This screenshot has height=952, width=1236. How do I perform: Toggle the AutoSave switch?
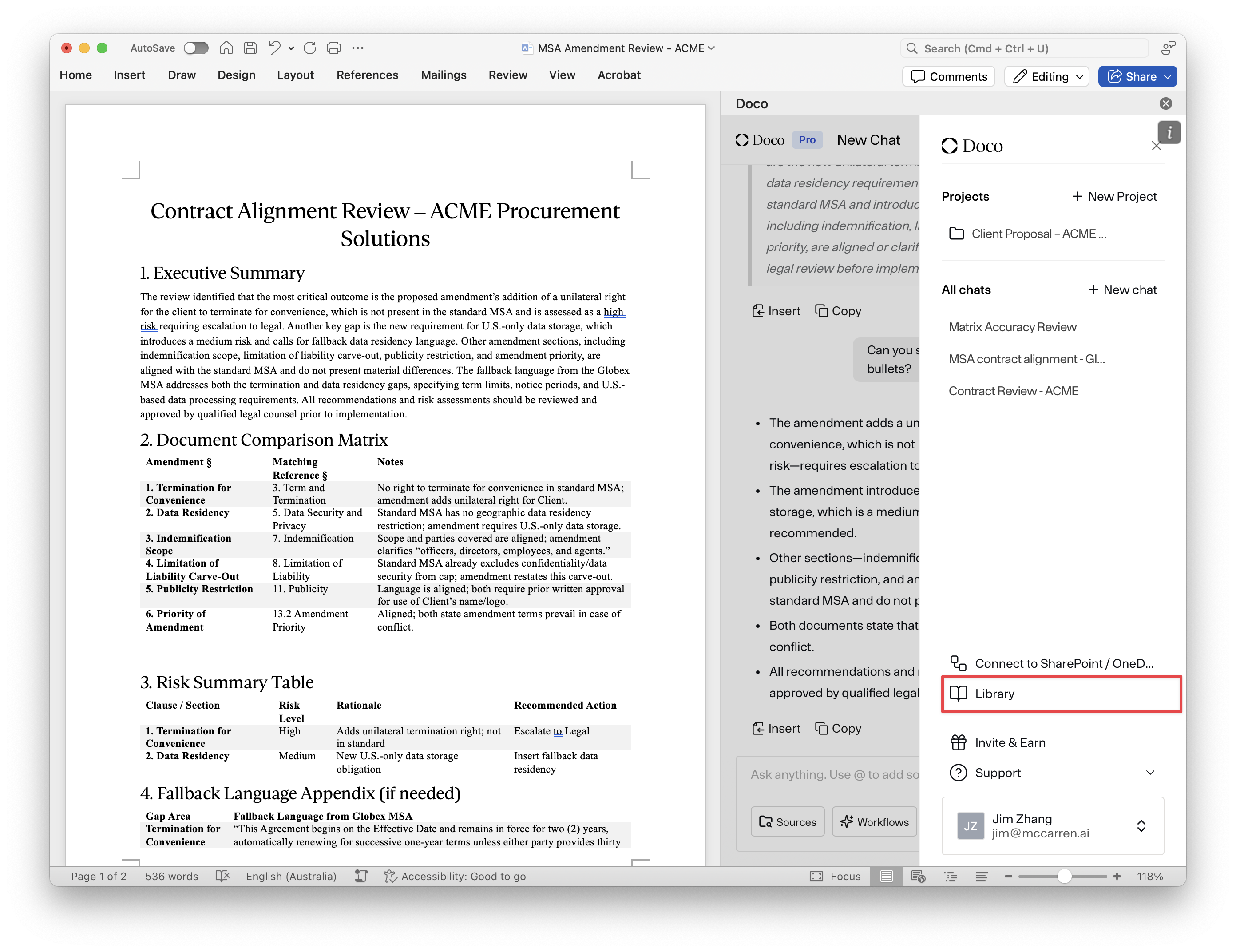(196, 48)
